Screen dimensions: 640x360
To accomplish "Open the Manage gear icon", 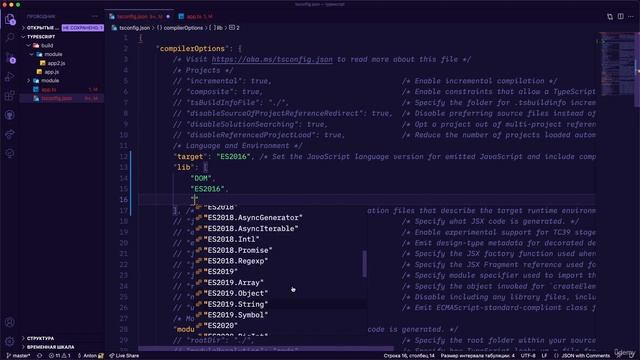I will pyautogui.click(x=10, y=341).
